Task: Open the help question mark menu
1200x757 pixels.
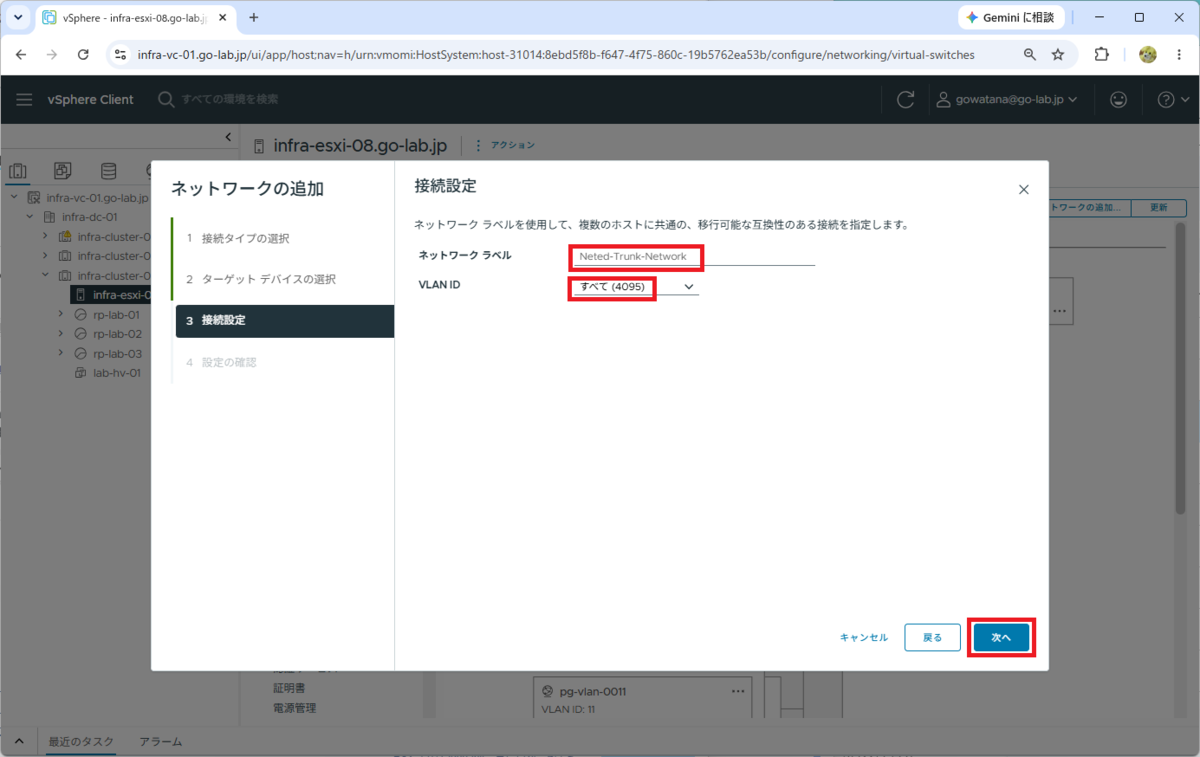Action: click(x=1173, y=100)
